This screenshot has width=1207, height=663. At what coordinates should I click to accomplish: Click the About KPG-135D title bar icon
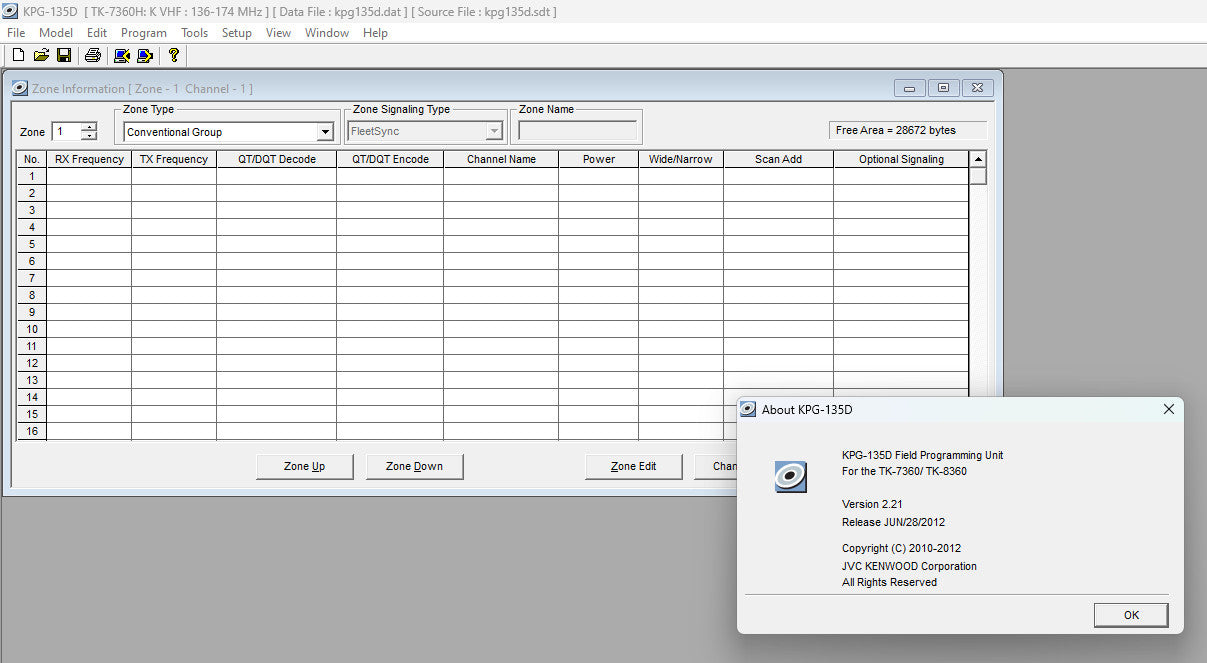click(x=748, y=409)
